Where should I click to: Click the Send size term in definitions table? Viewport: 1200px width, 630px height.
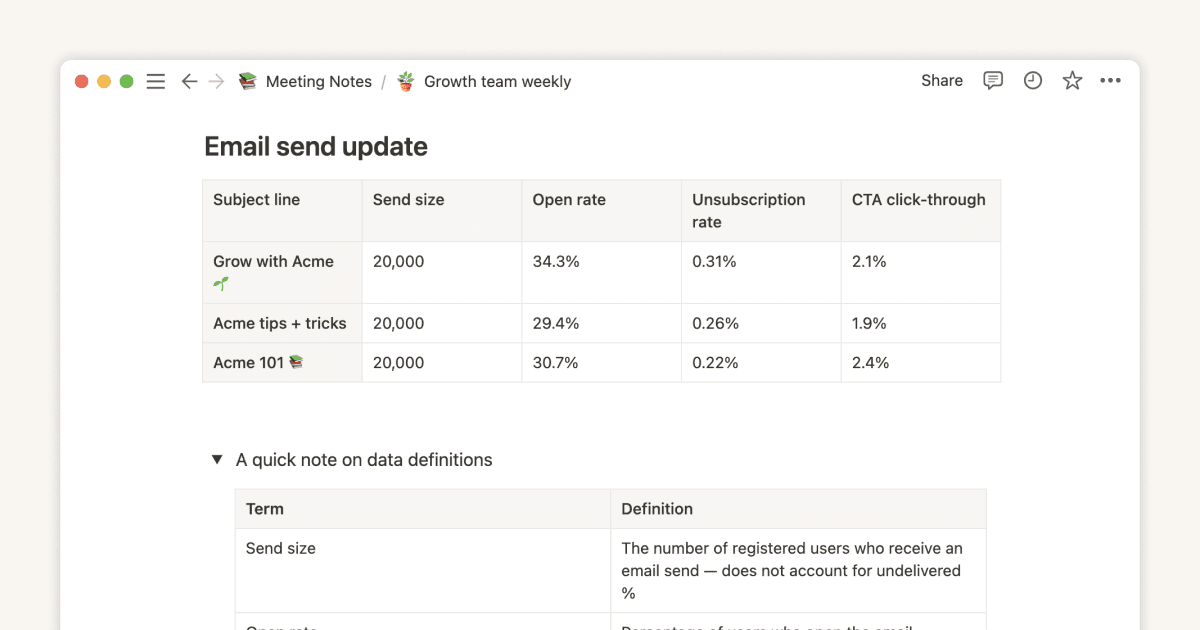pos(280,548)
